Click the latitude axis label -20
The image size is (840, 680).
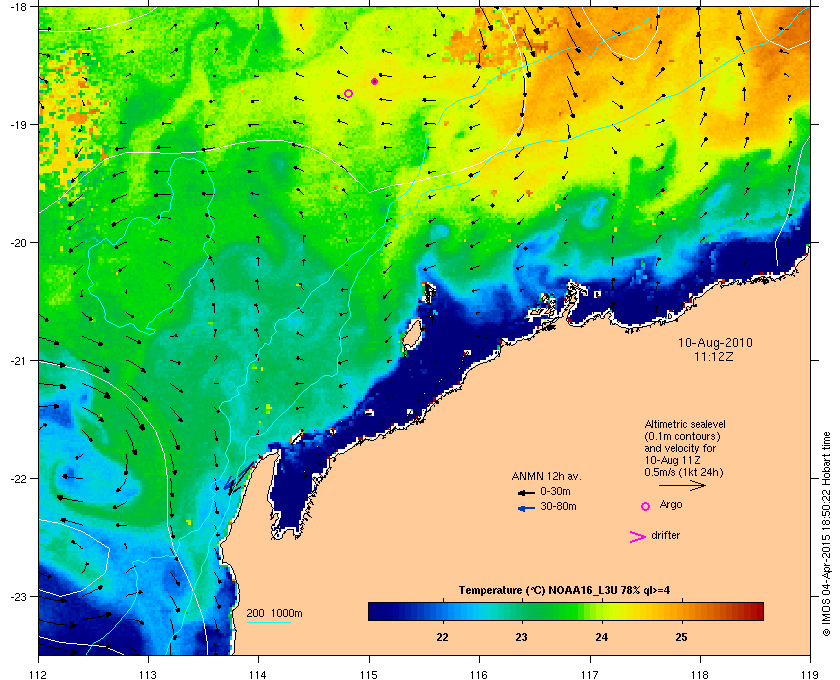coord(19,243)
